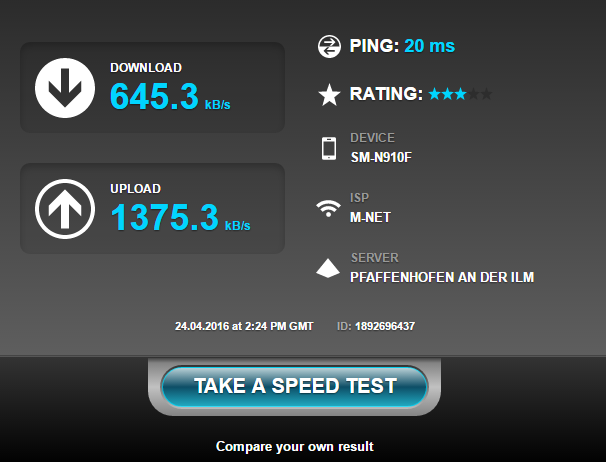The image size is (606, 462).
Task: Click the white rating star icon
Action: coord(329,95)
